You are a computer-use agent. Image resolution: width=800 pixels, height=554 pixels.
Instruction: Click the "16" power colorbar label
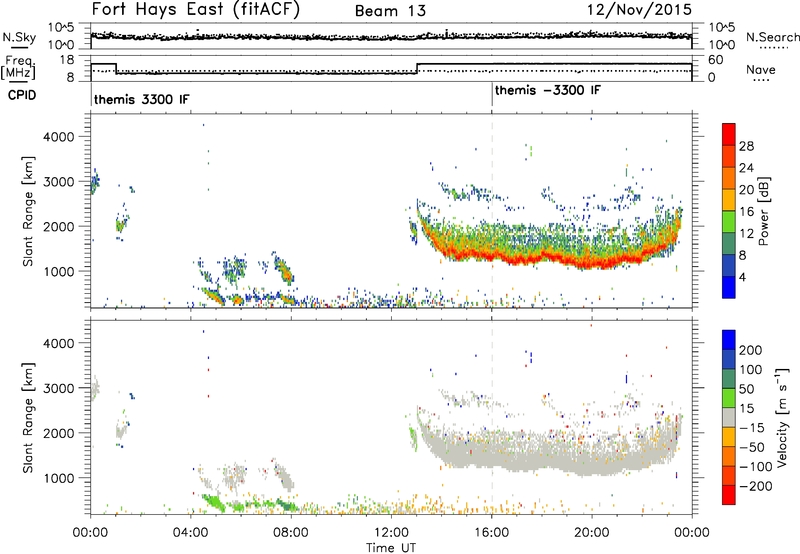pos(746,212)
